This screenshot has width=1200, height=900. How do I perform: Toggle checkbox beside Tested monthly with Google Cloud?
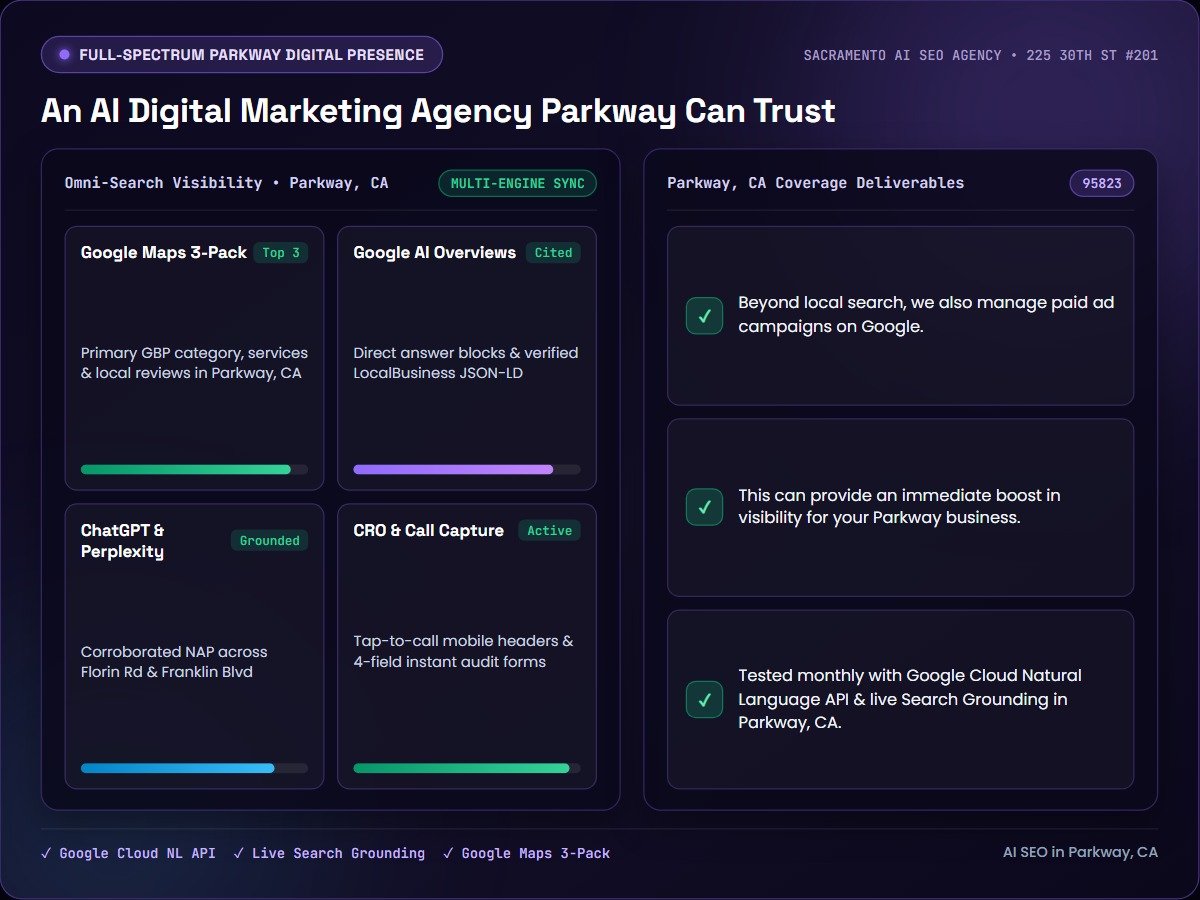(704, 699)
